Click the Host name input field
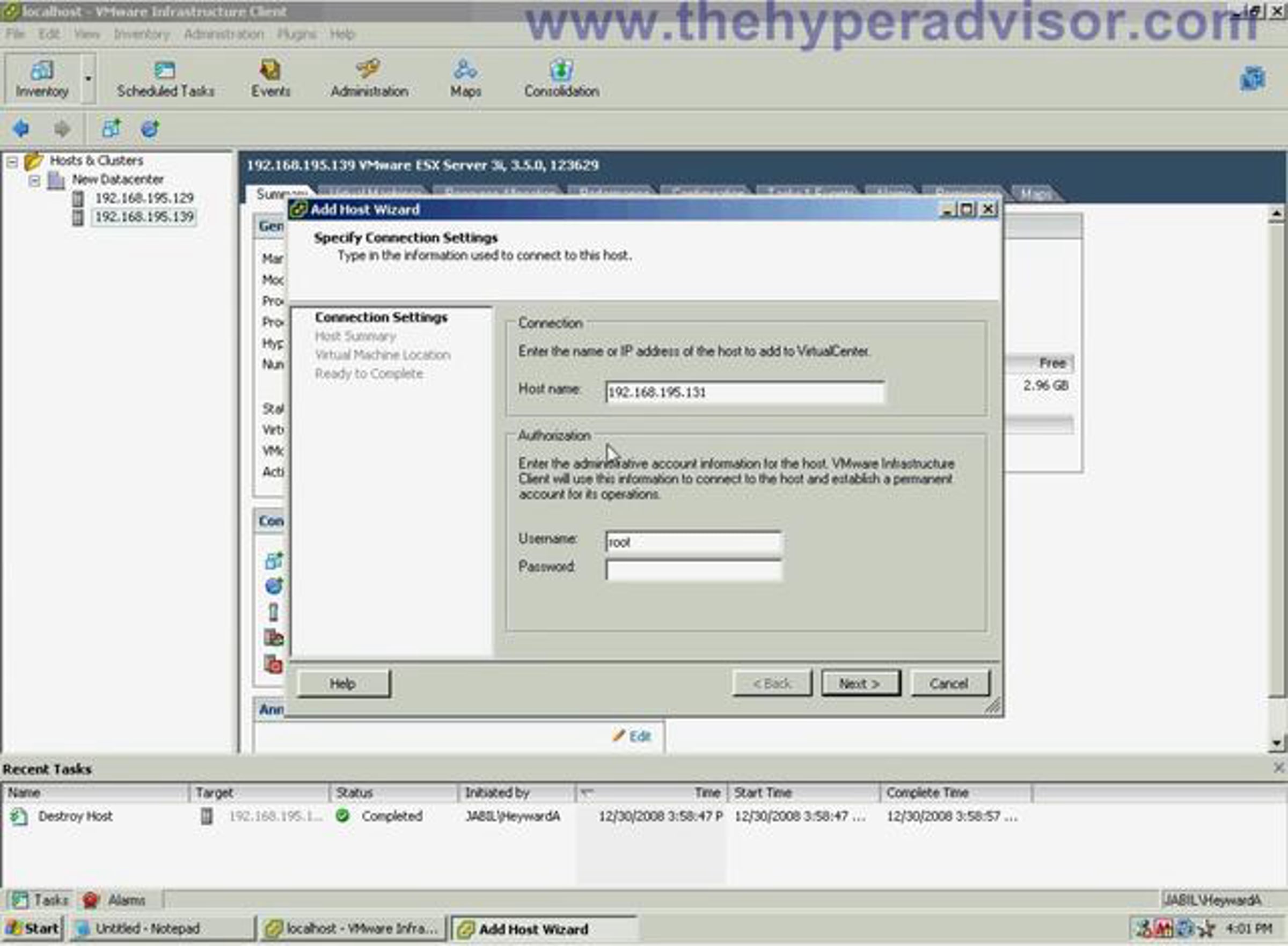The width and height of the screenshot is (1288, 946). (x=744, y=392)
